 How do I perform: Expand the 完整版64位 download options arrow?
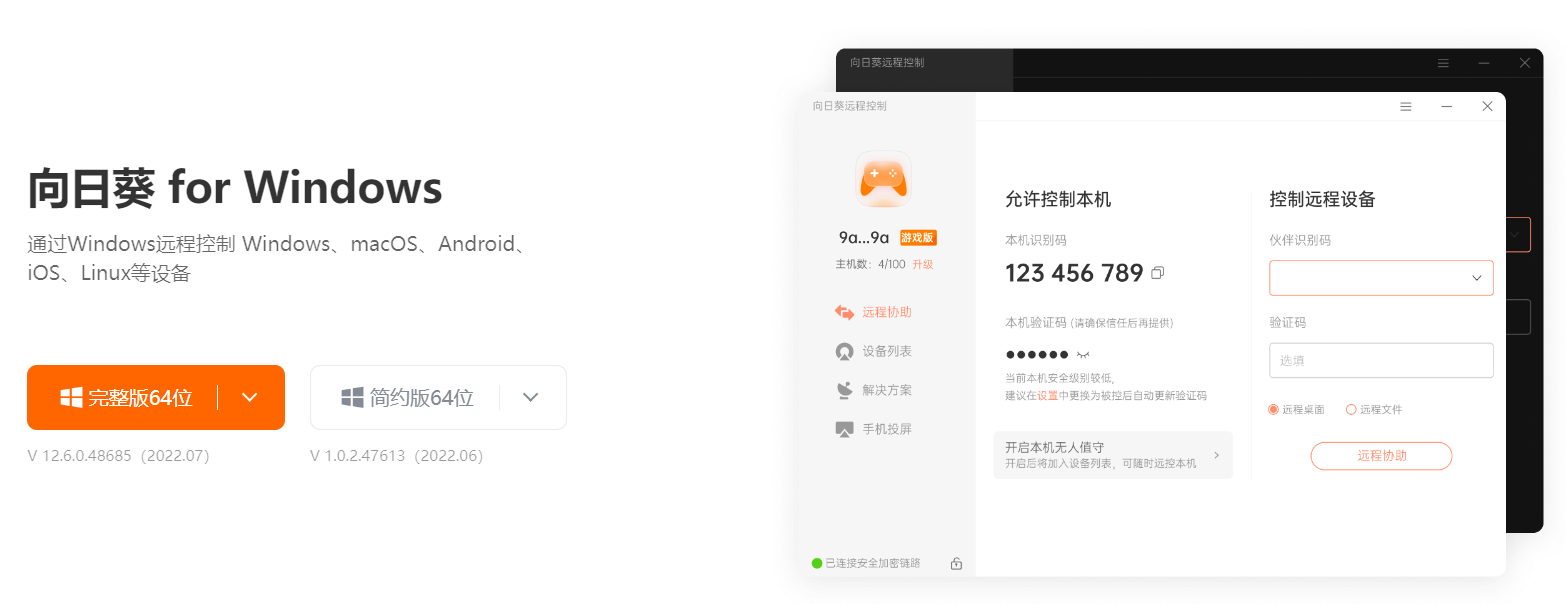250,397
